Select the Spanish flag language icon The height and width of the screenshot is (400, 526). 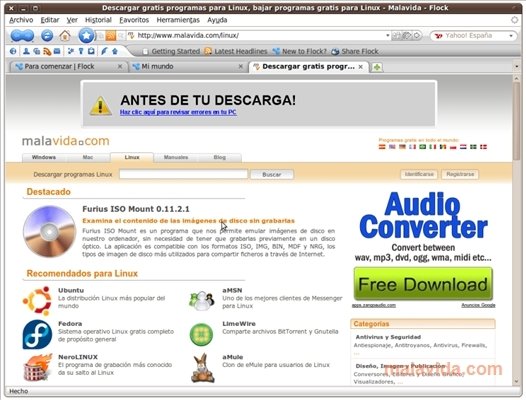click(382, 147)
